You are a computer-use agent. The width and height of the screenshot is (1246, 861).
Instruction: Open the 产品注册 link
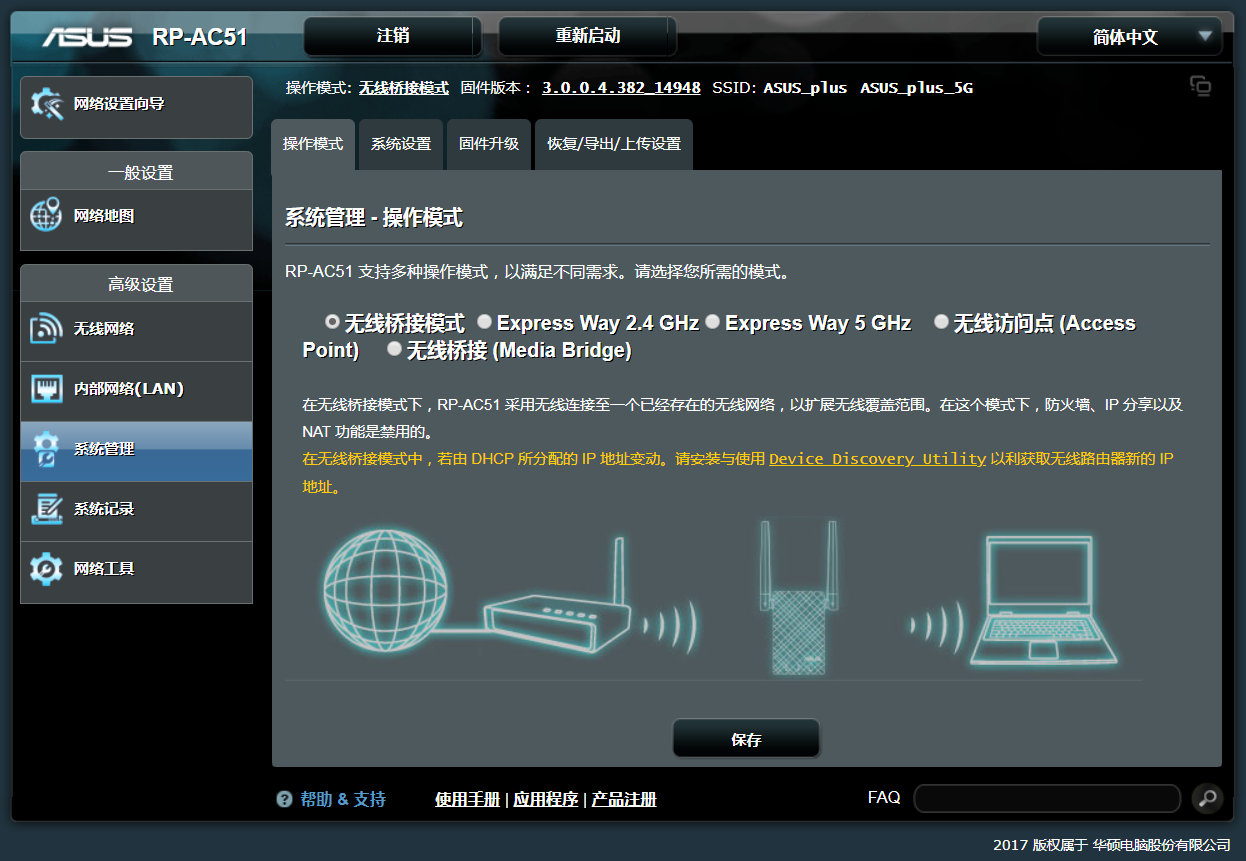[x=624, y=799]
